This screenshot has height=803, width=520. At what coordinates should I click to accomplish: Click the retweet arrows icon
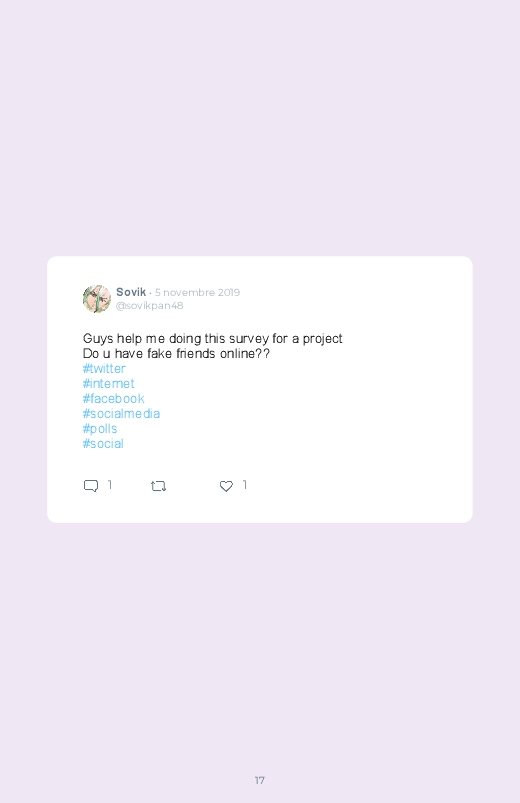click(158, 485)
